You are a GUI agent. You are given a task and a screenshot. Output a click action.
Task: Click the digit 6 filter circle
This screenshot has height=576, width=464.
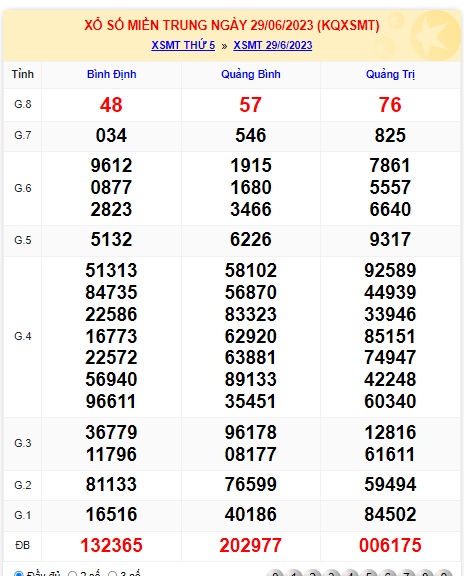tap(388, 573)
